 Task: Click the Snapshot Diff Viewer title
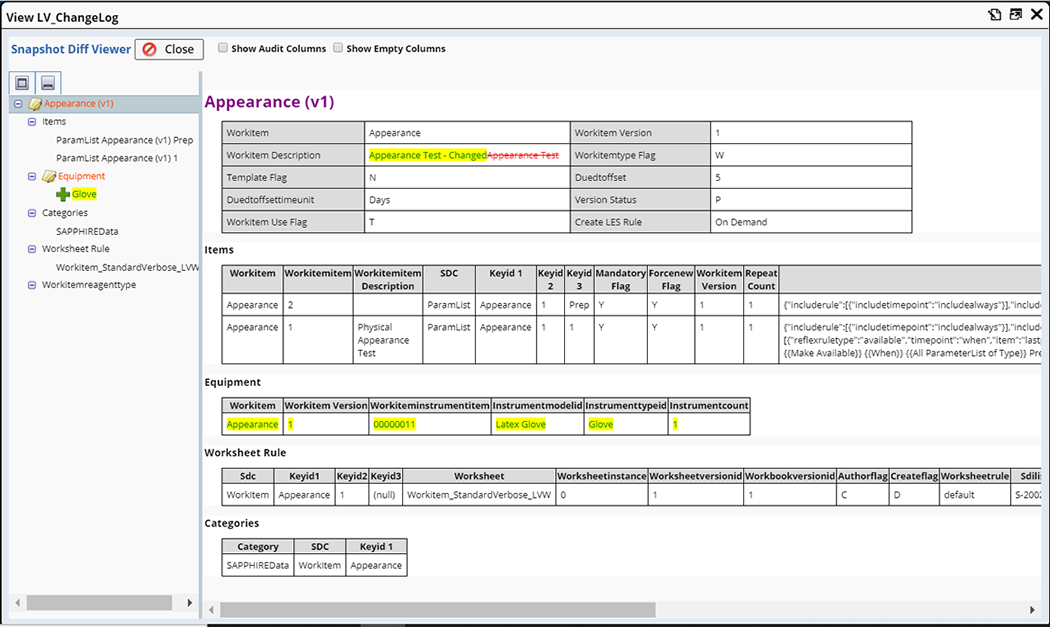pos(71,49)
